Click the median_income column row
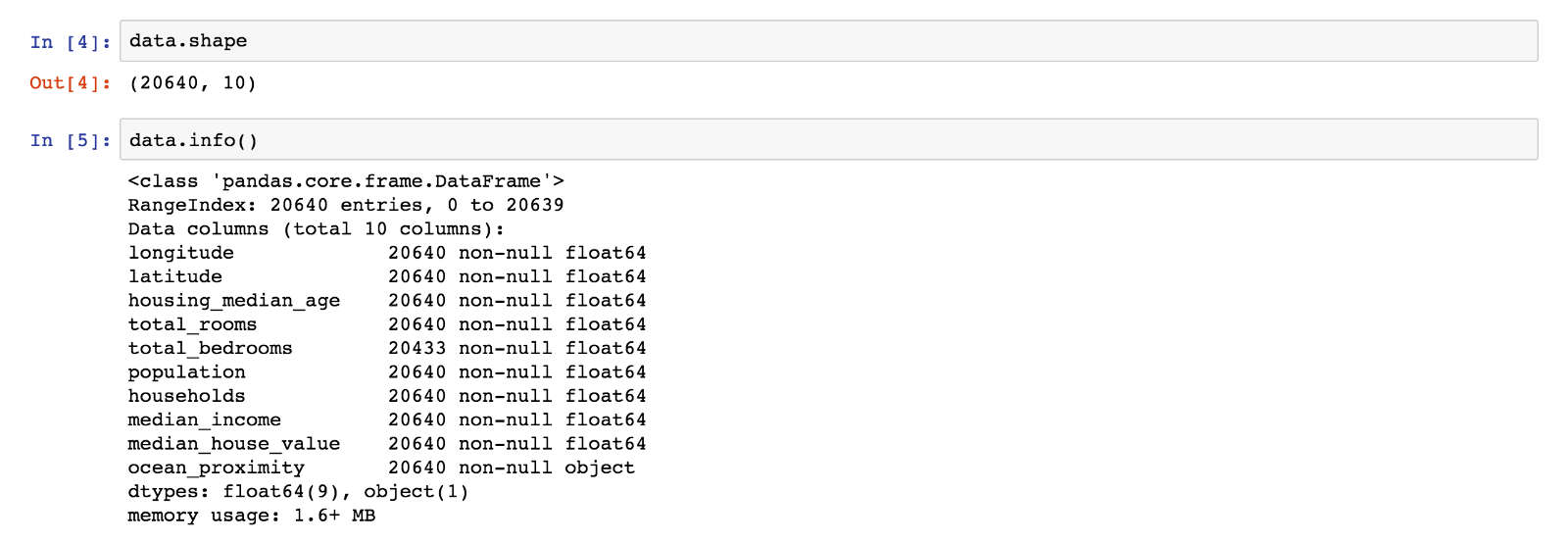Screen dimensions: 1568x542 pyautogui.click(x=386, y=419)
